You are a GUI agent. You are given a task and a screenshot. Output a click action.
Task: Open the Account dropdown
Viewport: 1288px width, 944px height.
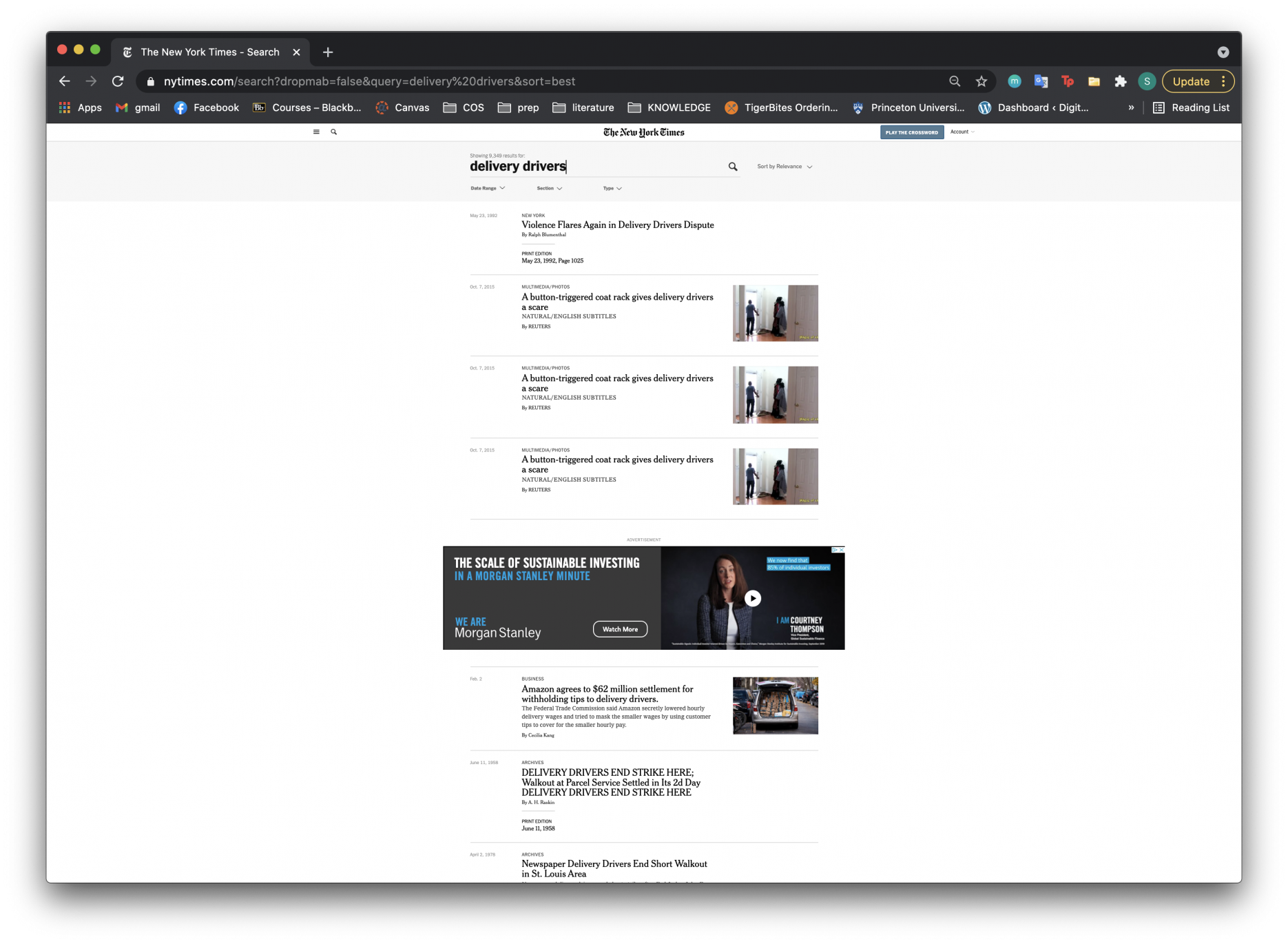[962, 132]
